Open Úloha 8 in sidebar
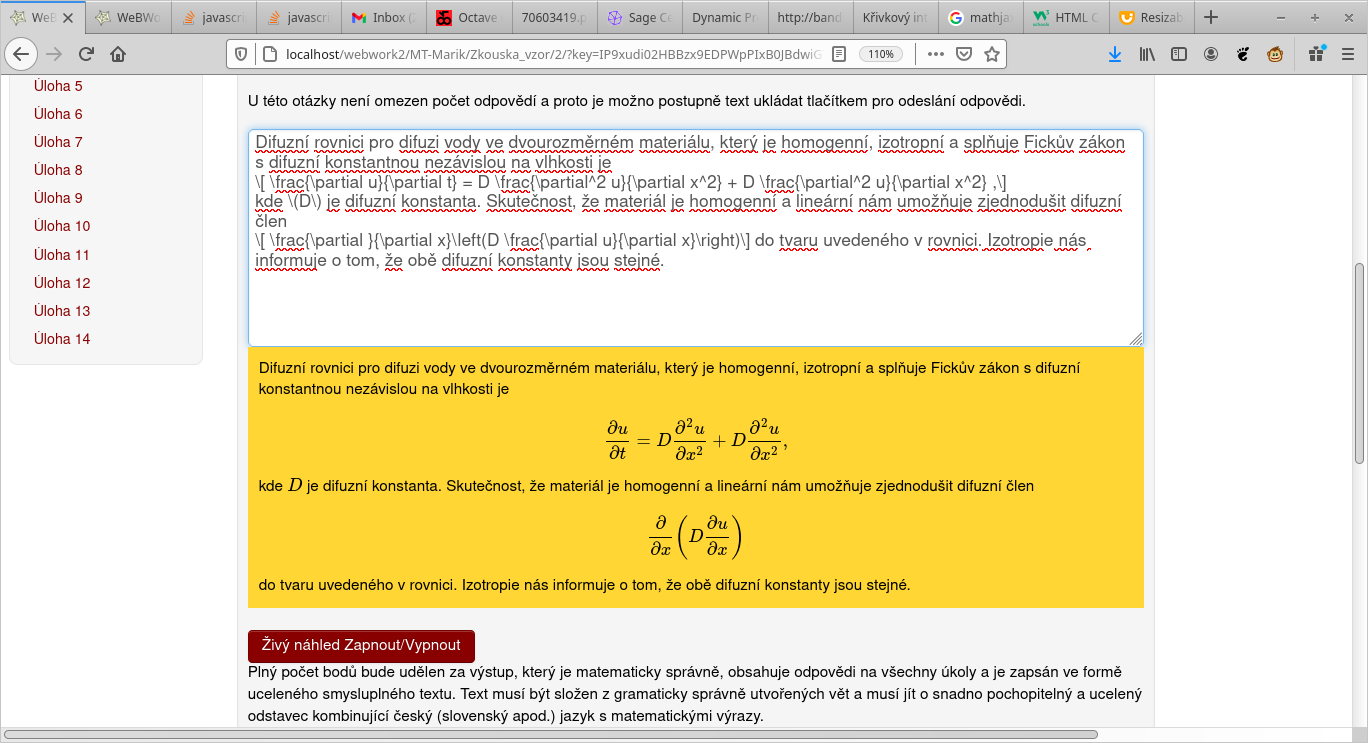 pyautogui.click(x=58, y=170)
